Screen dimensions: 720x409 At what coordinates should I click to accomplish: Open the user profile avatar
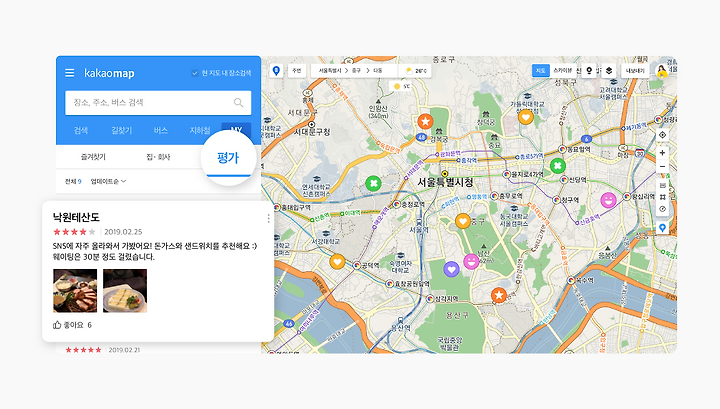coord(662,71)
